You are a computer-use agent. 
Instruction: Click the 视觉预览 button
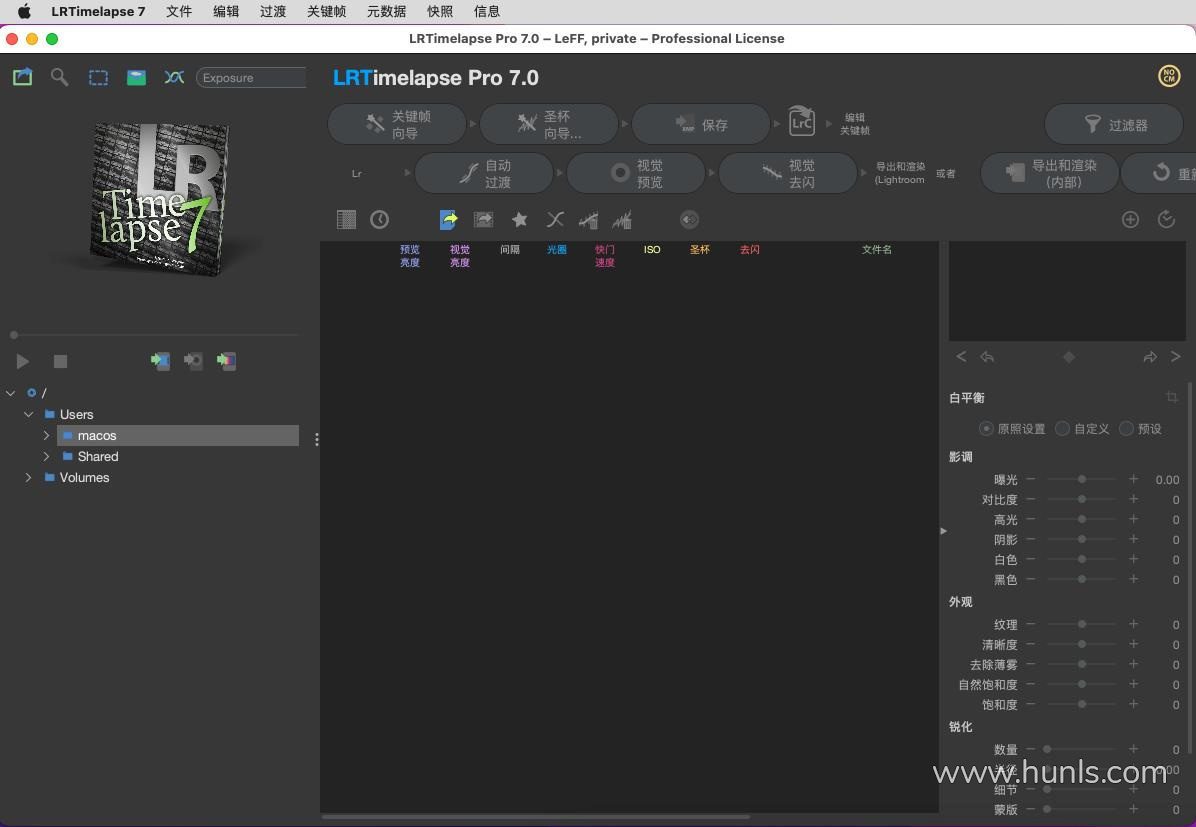click(635, 173)
